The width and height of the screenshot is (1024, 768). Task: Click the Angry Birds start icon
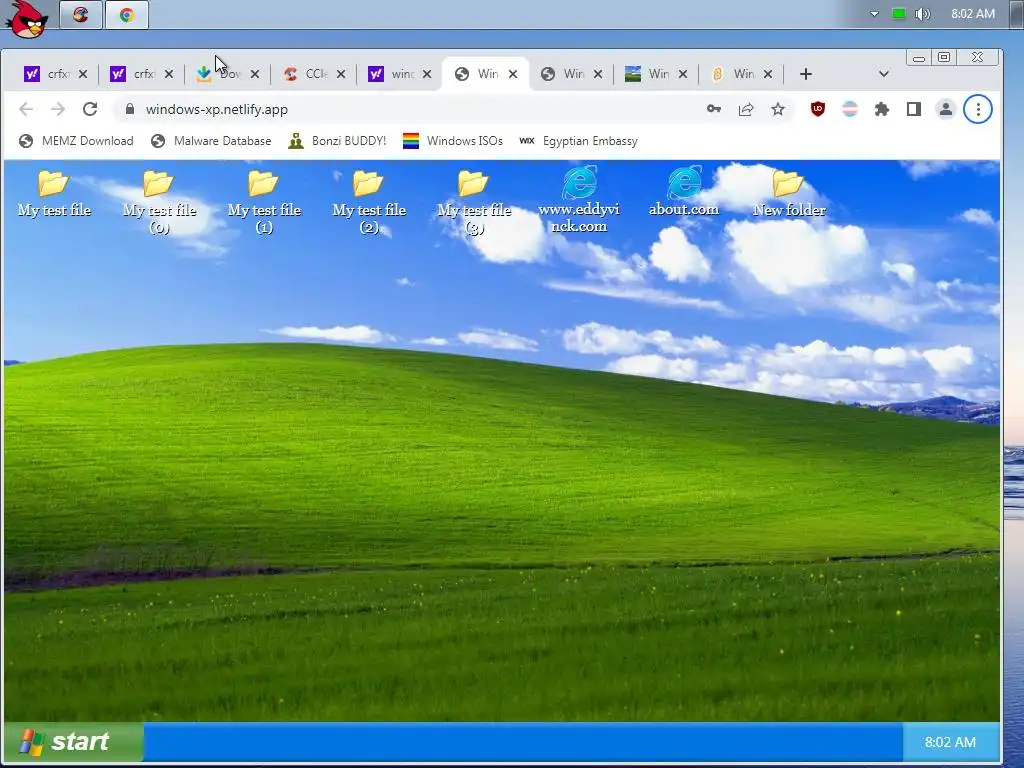pyautogui.click(x=27, y=18)
